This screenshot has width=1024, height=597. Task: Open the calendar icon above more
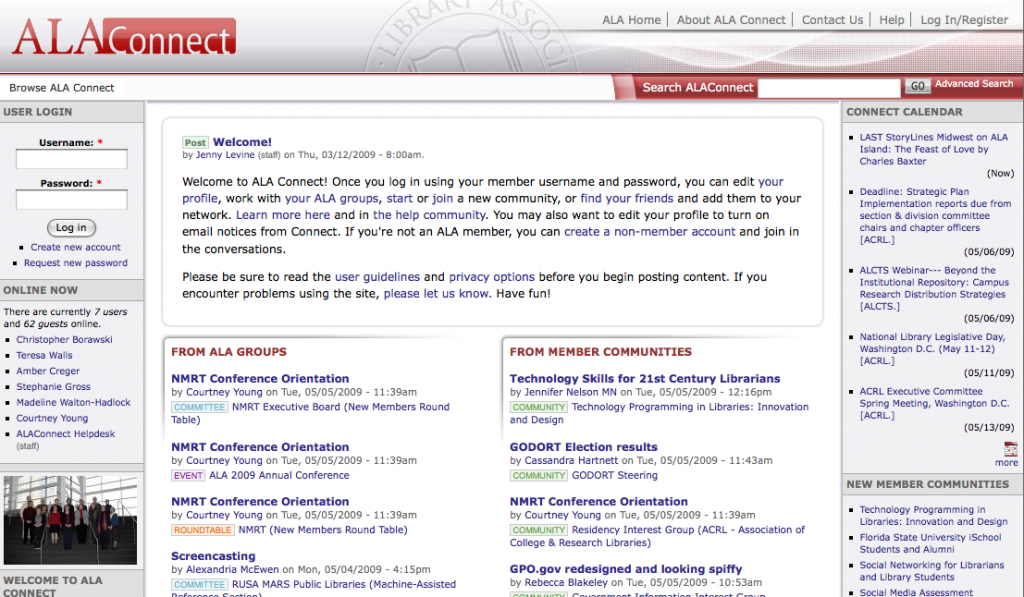[x=1010, y=449]
